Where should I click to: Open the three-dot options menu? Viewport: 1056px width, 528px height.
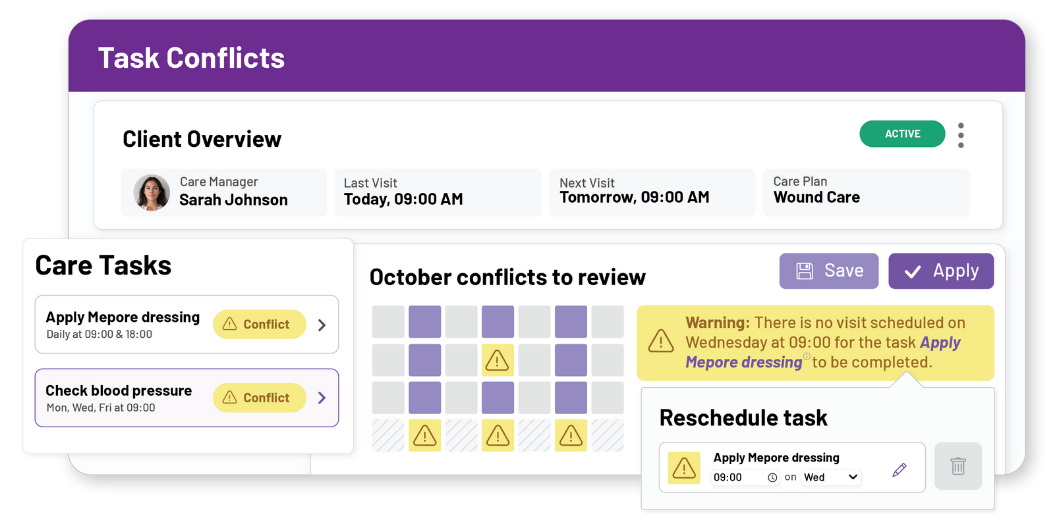(x=961, y=135)
